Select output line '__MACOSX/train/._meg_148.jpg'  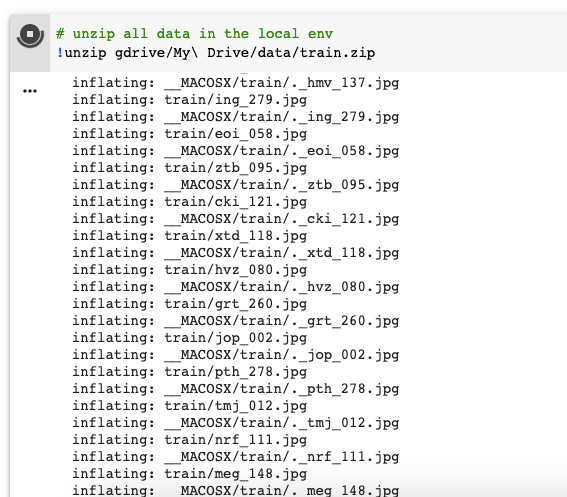point(236,490)
